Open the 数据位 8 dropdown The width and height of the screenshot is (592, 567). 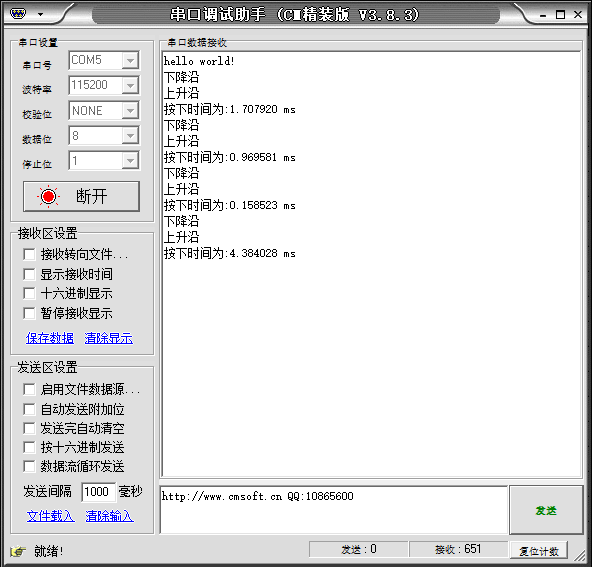(x=130, y=136)
